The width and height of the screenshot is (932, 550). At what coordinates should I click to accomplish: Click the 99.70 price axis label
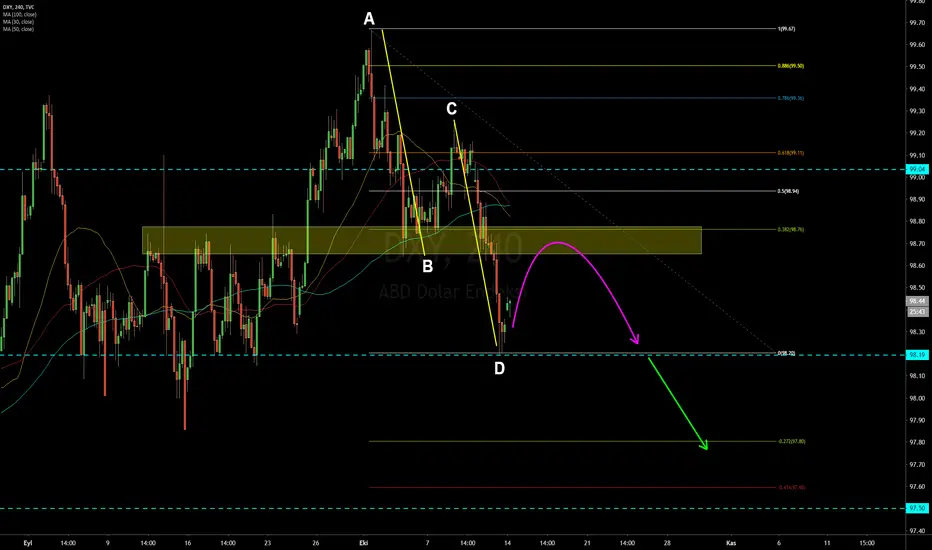(x=917, y=23)
